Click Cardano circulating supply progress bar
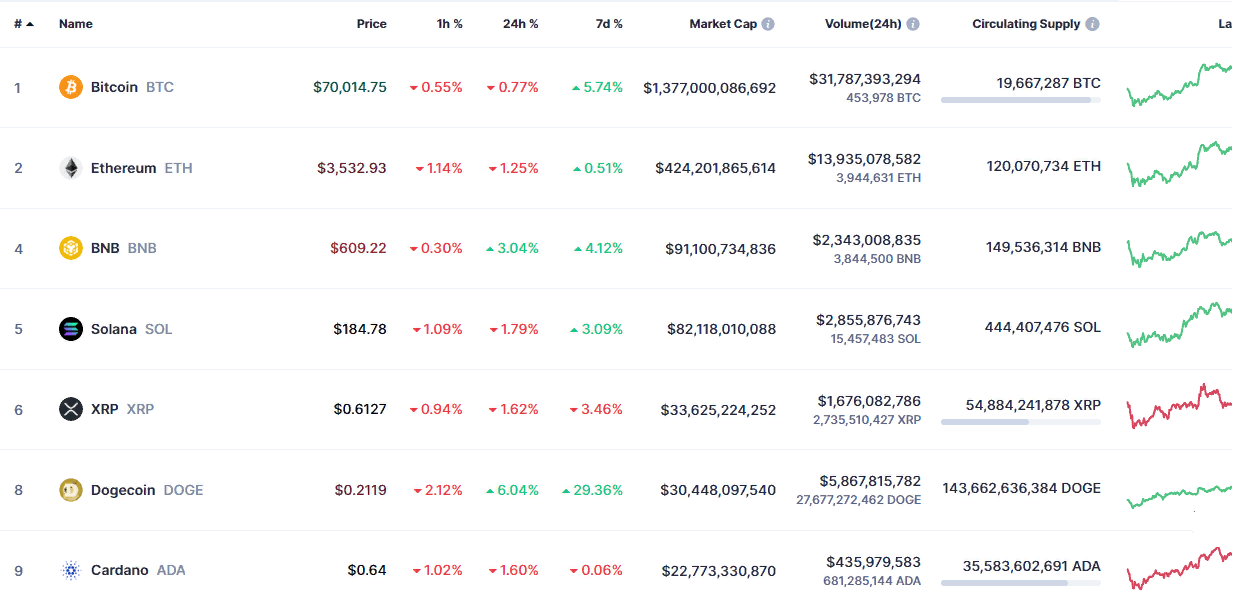This screenshot has height=598, width=1242. [x=1021, y=582]
